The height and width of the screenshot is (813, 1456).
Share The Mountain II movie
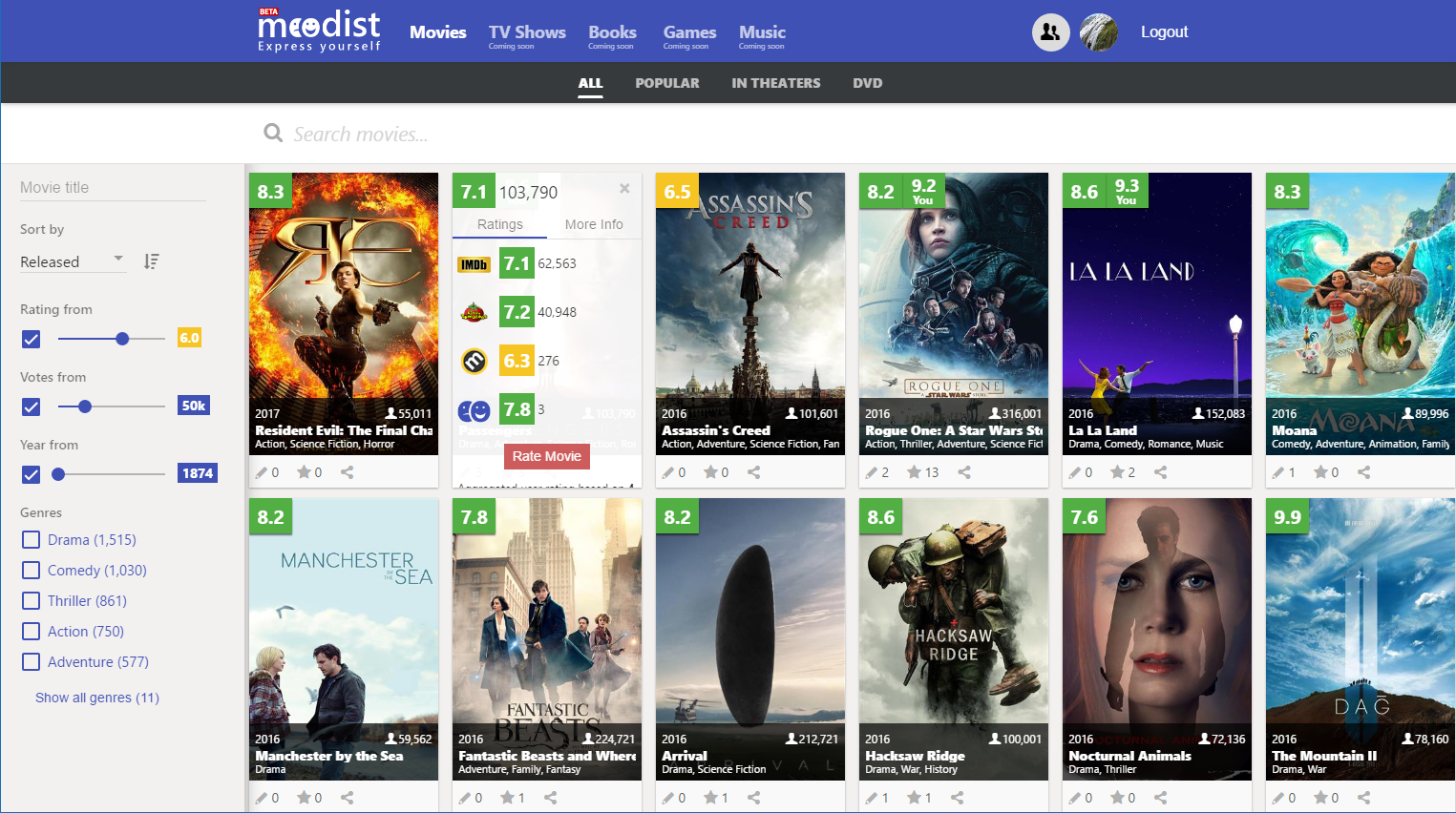click(x=1364, y=798)
